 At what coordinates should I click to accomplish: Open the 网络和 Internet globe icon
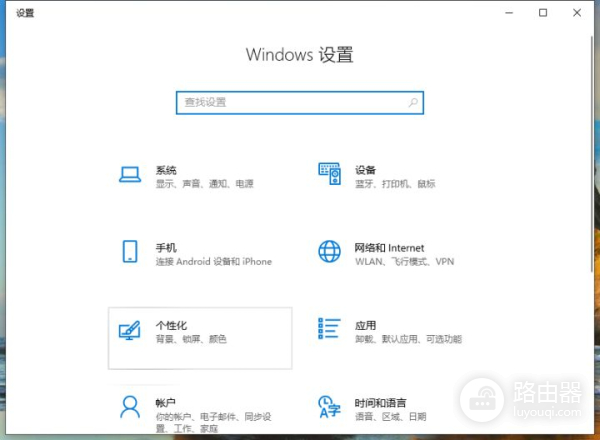[329, 251]
